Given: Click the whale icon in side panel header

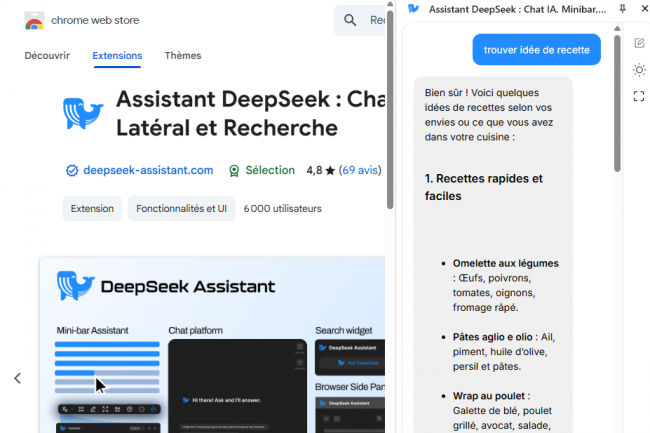Looking at the screenshot, I should [414, 9].
